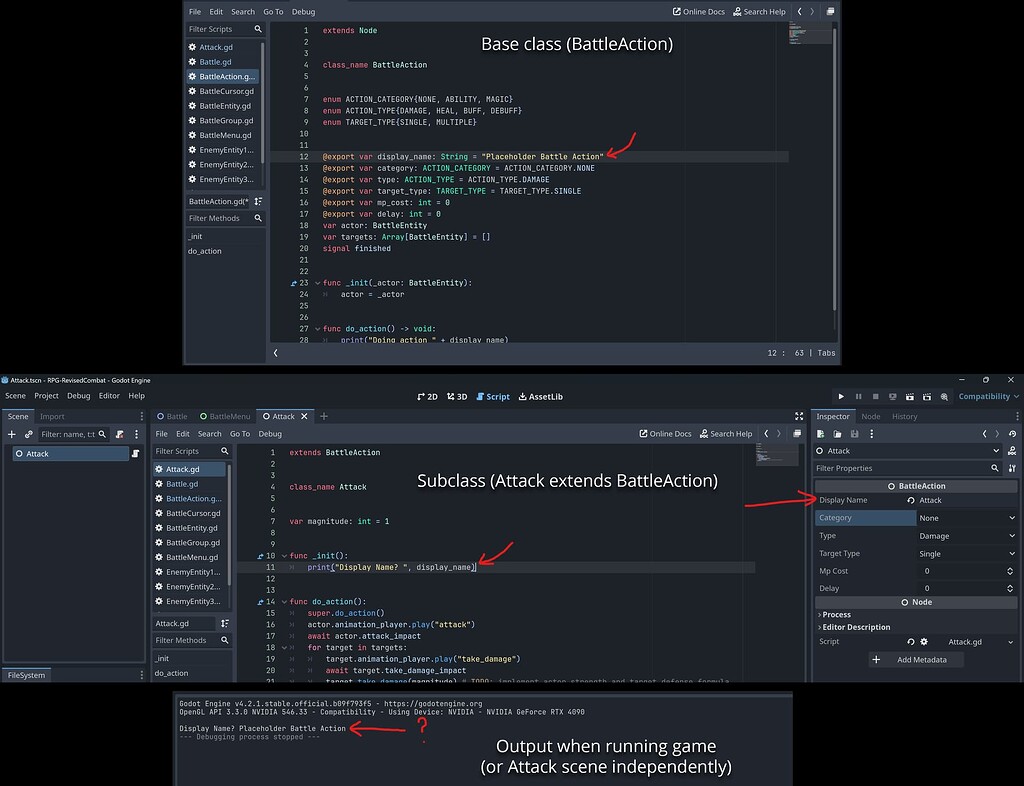Revert the Display Name property
Image resolution: width=1024 pixels, height=786 pixels.
pyautogui.click(x=910, y=500)
